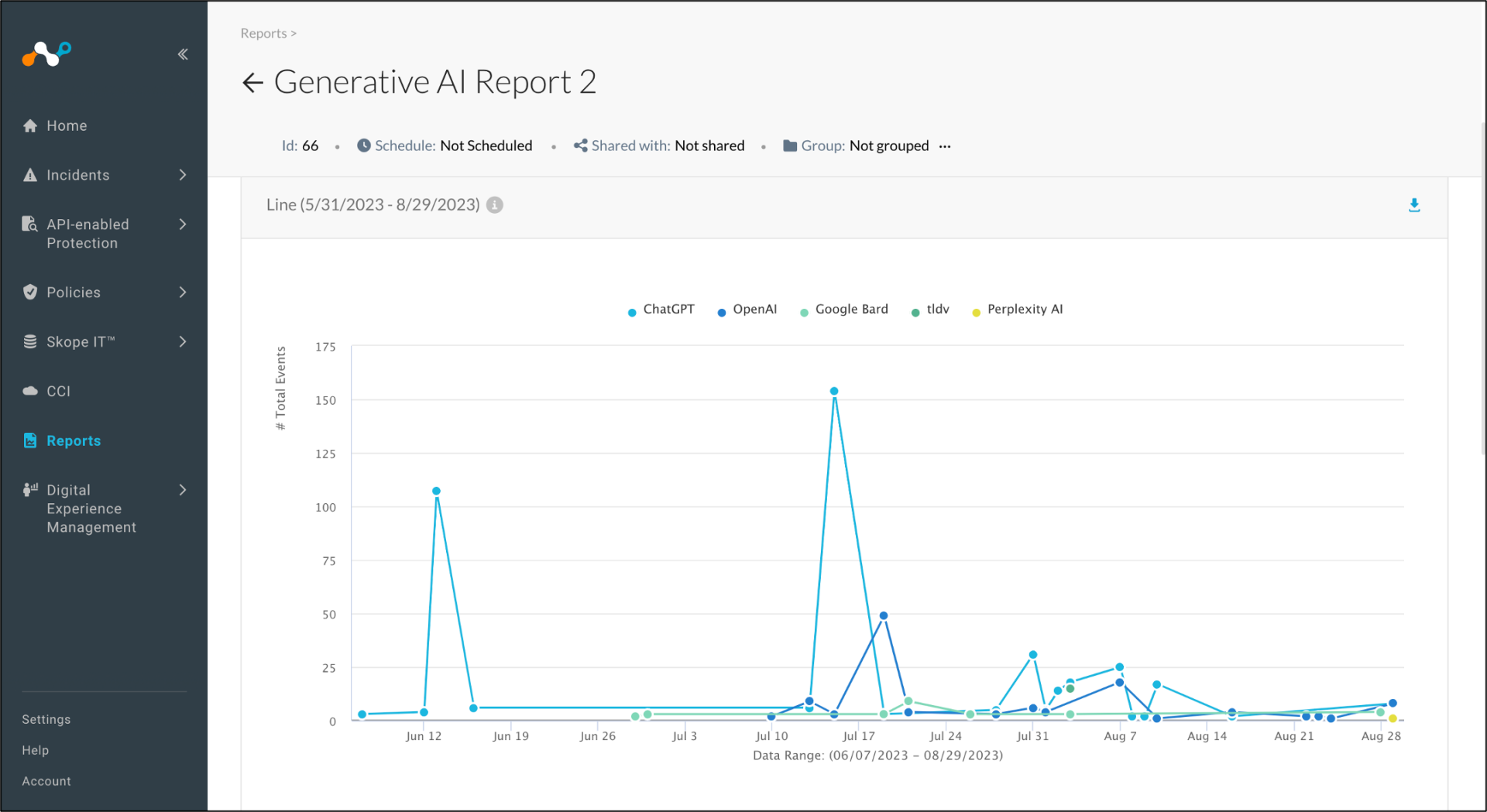
Task: Click the API-enabled Protection document icon
Action: coord(30,224)
